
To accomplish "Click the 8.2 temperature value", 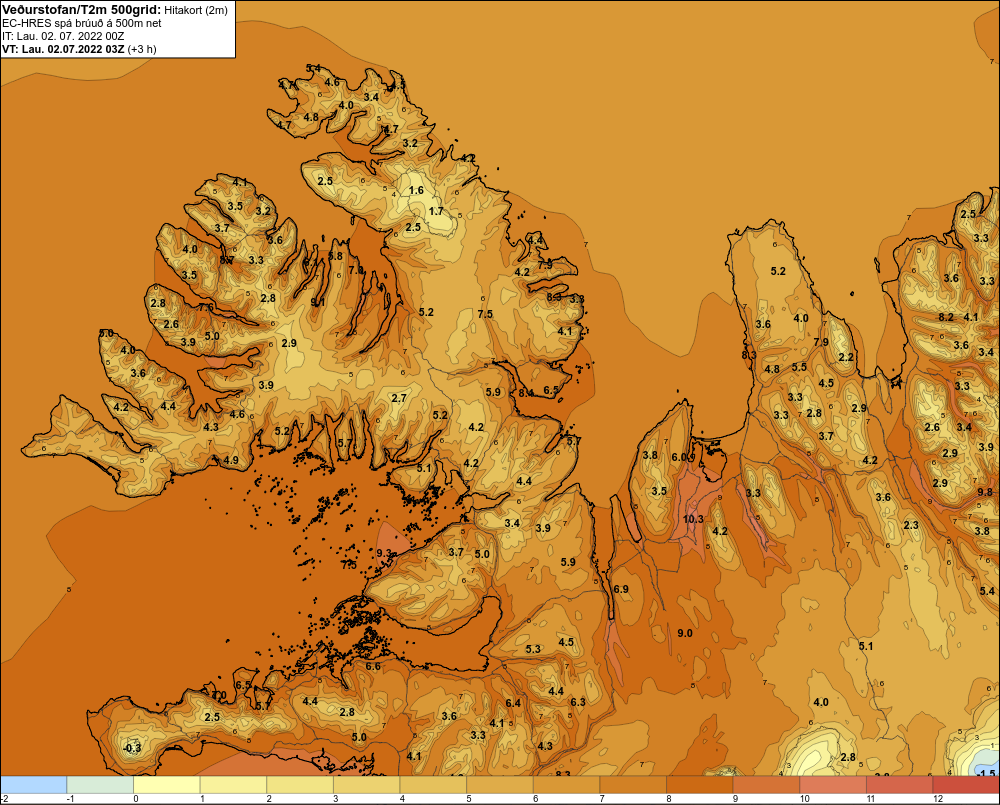I will [946, 317].
